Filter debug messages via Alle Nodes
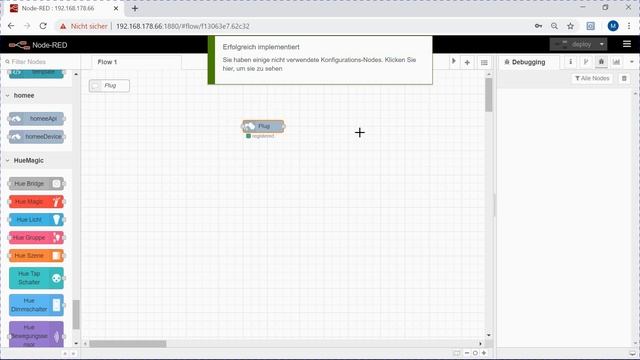The width and height of the screenshot is (640, 360). 592,78
